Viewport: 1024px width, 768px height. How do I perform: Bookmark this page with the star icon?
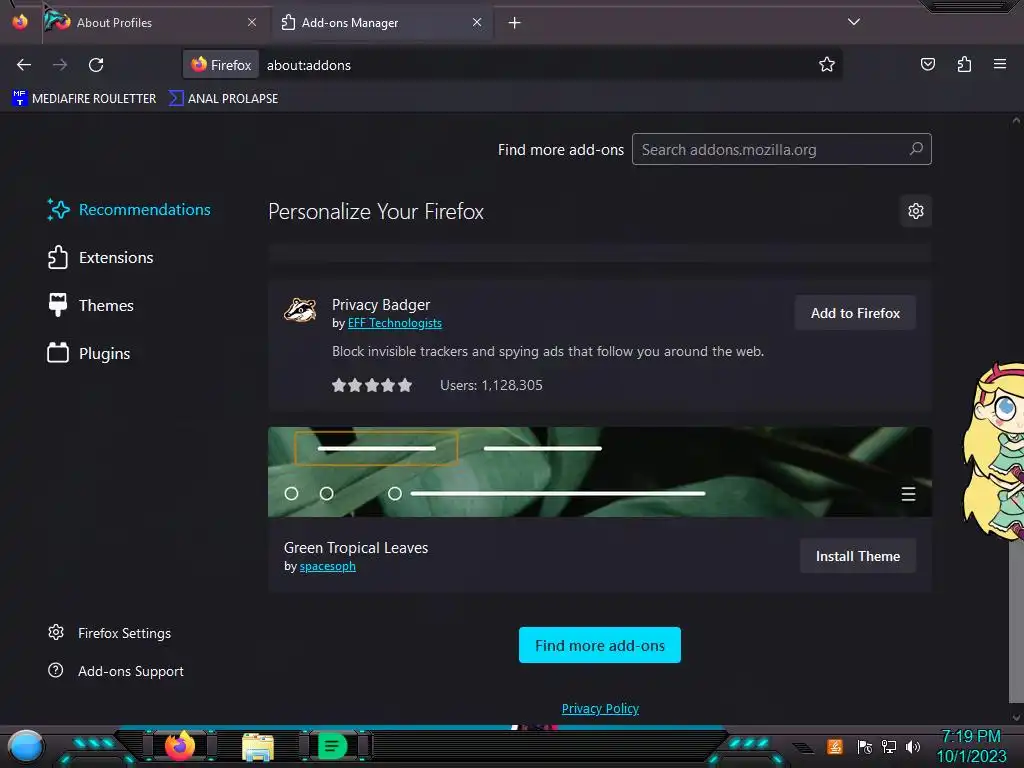coord(827,65)
